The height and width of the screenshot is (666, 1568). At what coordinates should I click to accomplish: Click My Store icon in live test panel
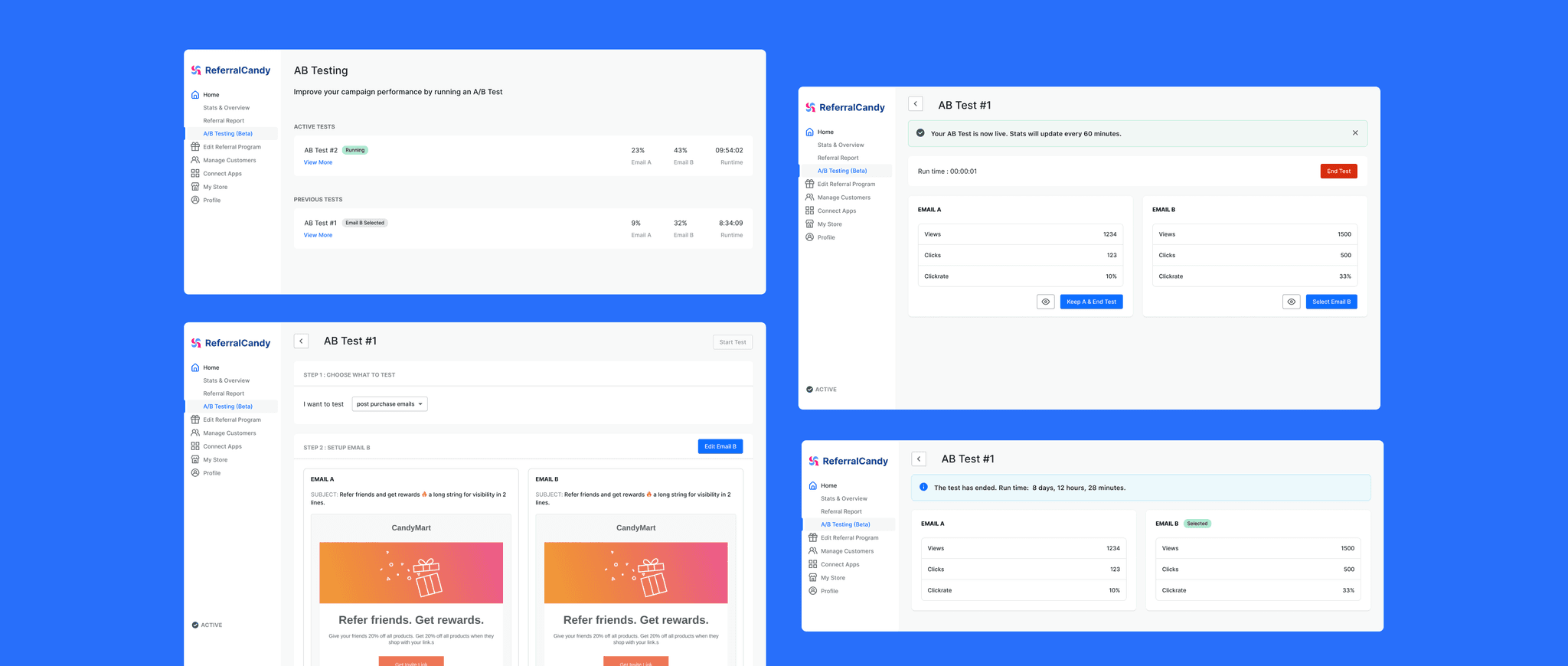809,224
